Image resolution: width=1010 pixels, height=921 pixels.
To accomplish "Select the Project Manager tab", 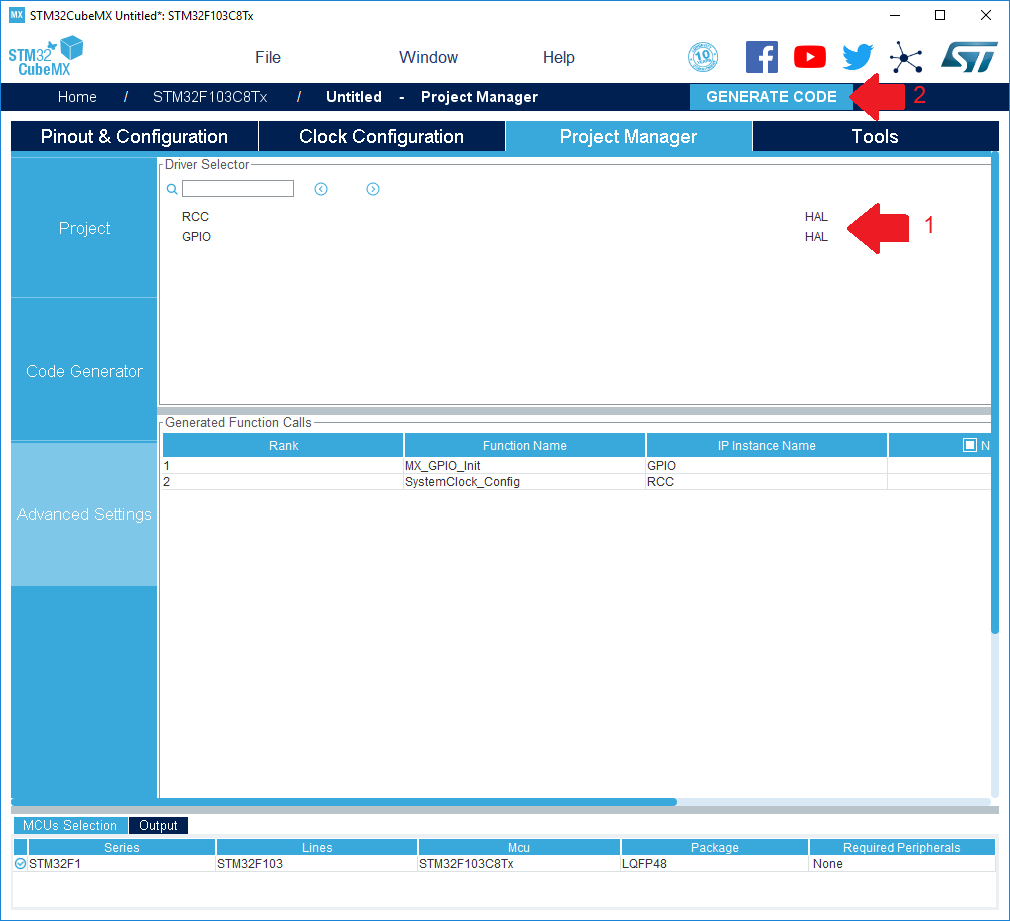I will (x=629, y=137).
